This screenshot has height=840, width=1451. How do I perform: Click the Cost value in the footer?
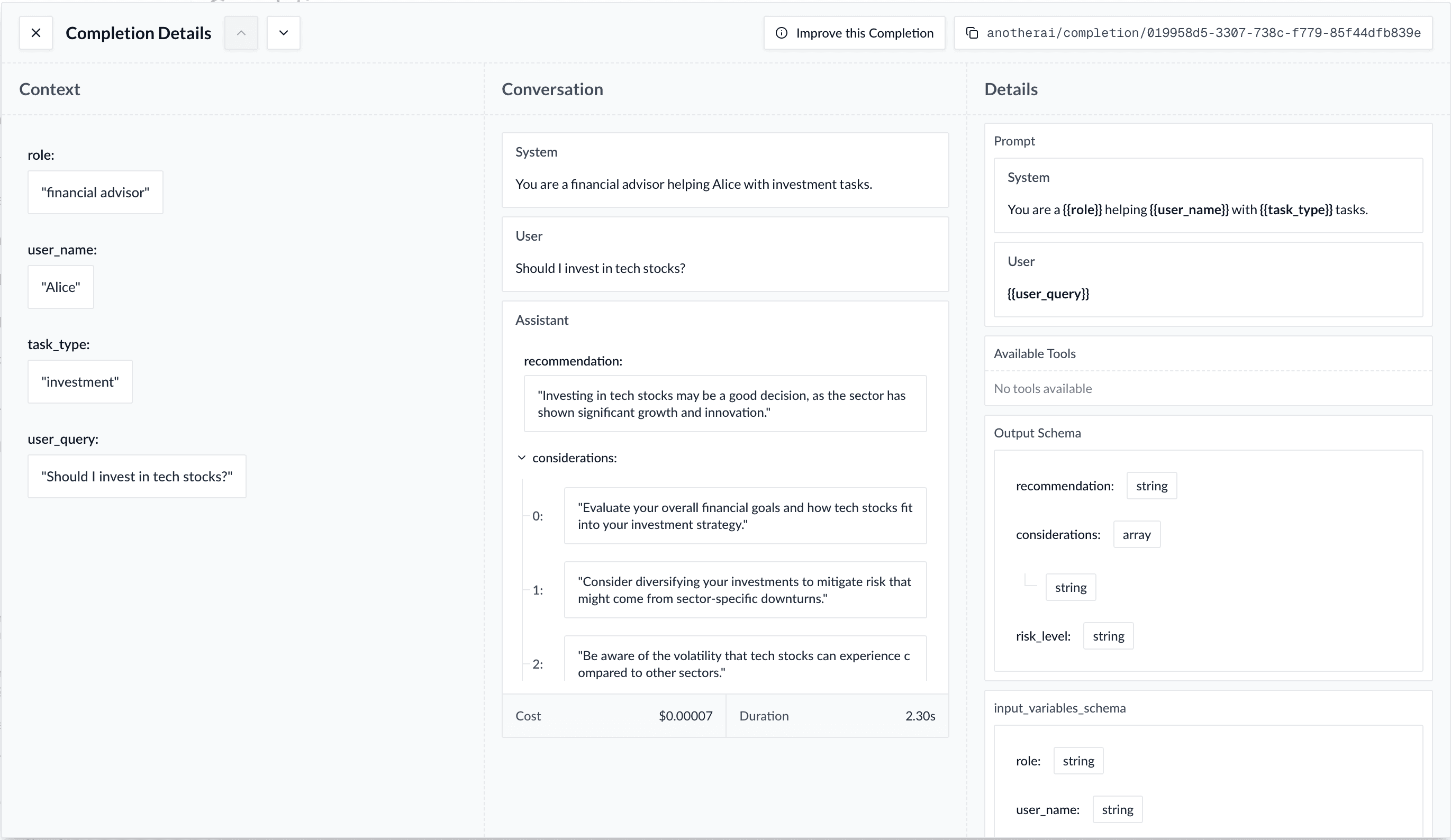click(685, 716)
